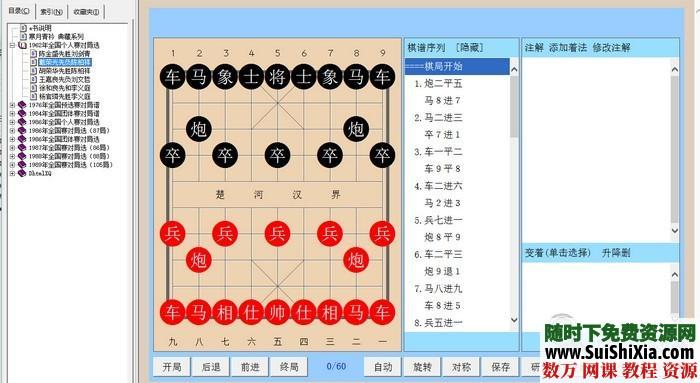The height and width of the screenshot is (383, 700).
Task: Switch to the 收藏夹 tab
Action: click(86, 12)
